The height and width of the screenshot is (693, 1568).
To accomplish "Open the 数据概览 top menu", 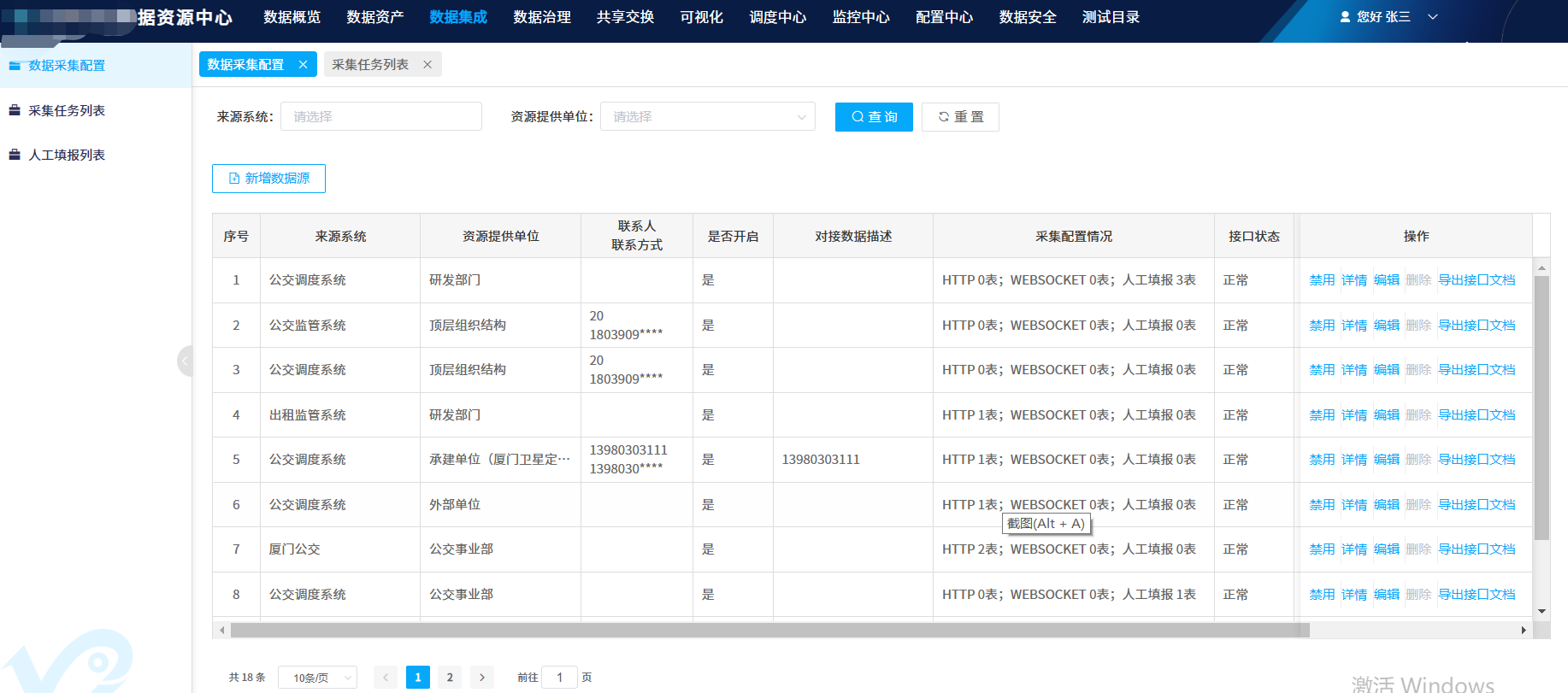I will click(x=292, y=17).
